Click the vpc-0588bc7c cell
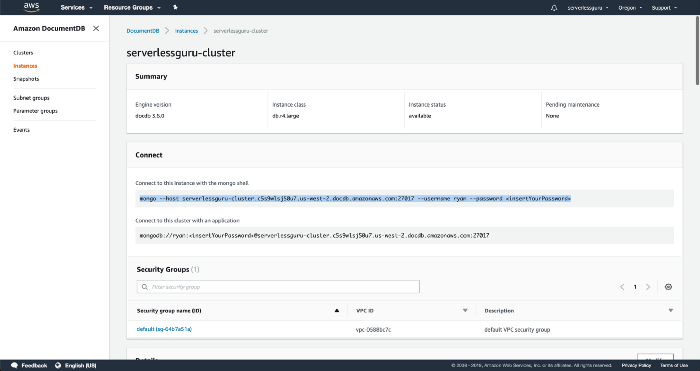The width and height of the screenshot is (700, 371). click(x=373, y=330)
